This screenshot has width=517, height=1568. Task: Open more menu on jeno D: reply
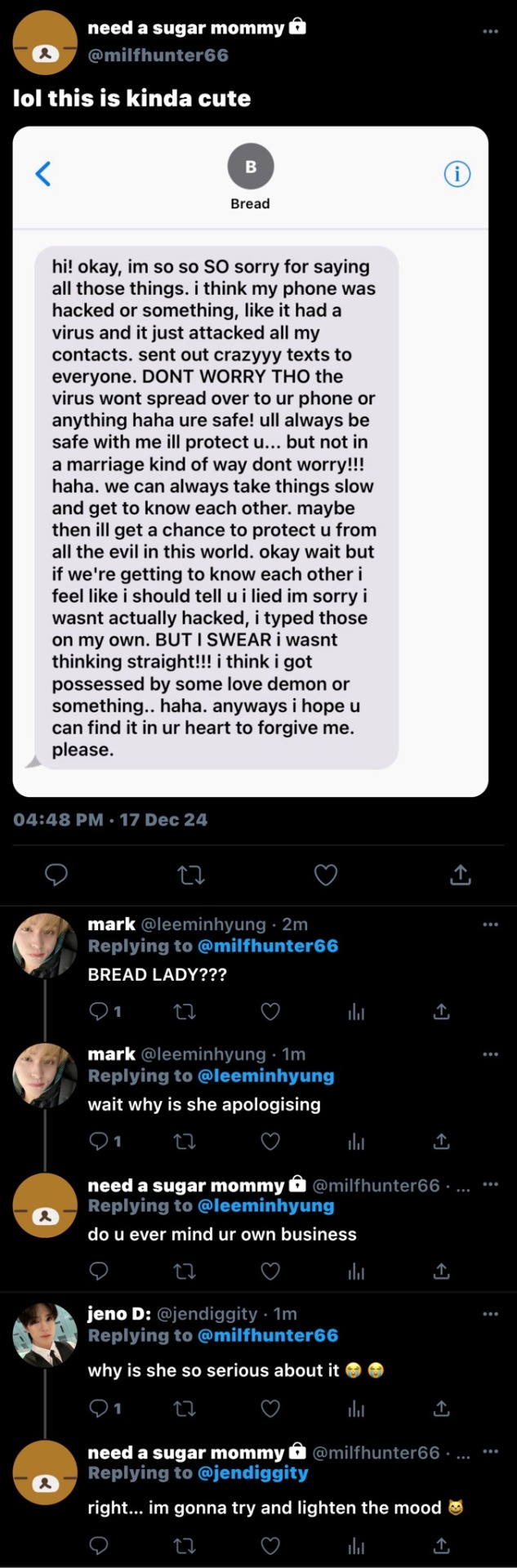click(490, 1314)
